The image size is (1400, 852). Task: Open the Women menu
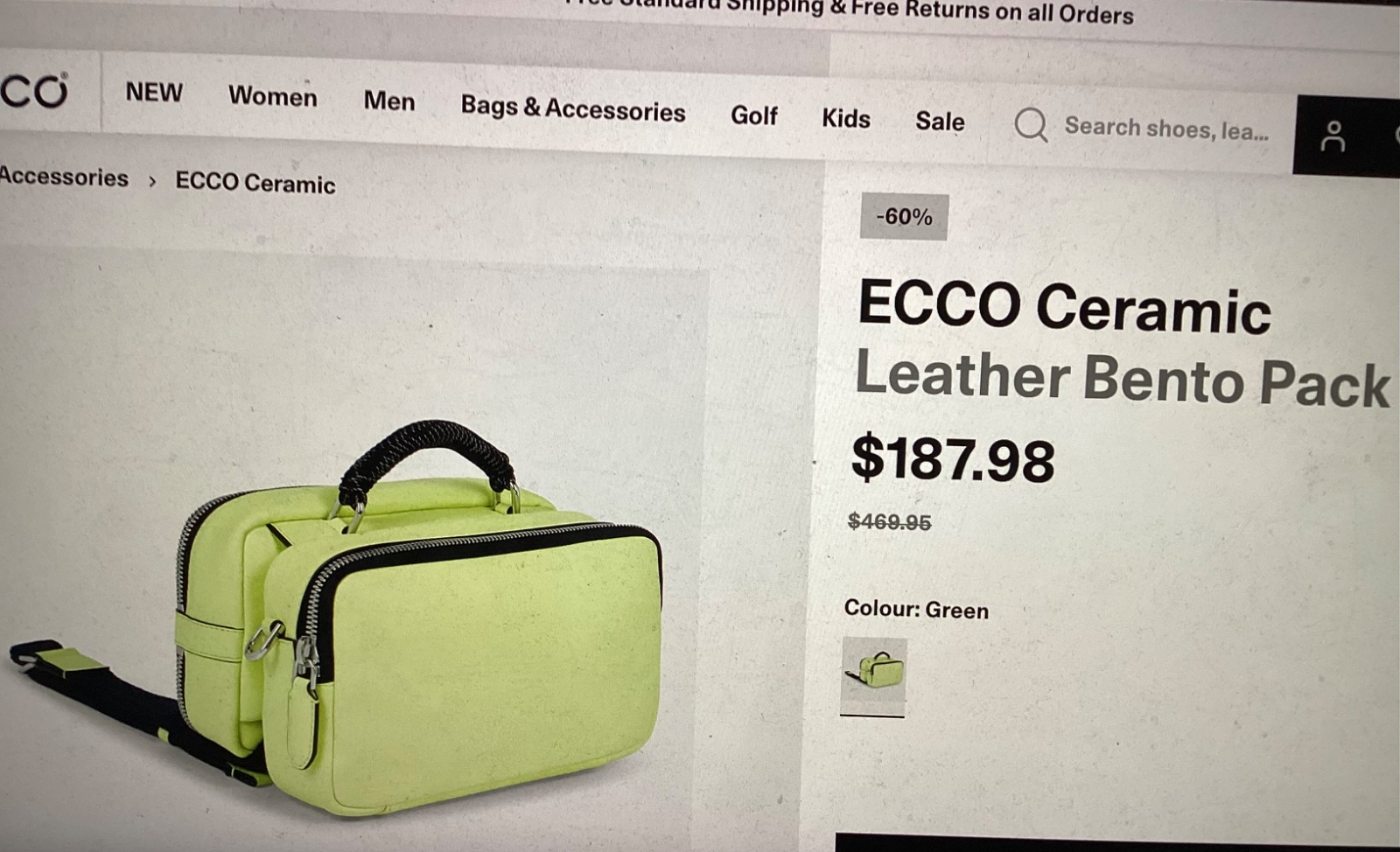[273, 95]
